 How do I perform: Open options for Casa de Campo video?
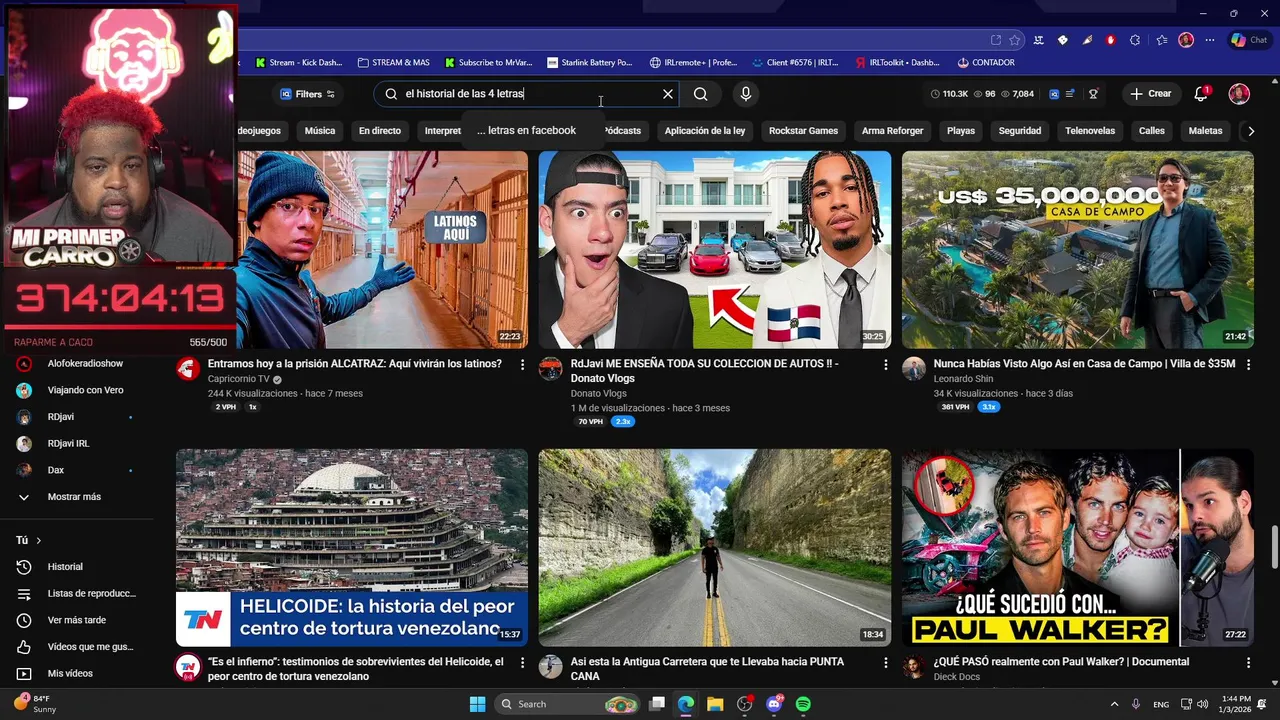[1248, 365]
